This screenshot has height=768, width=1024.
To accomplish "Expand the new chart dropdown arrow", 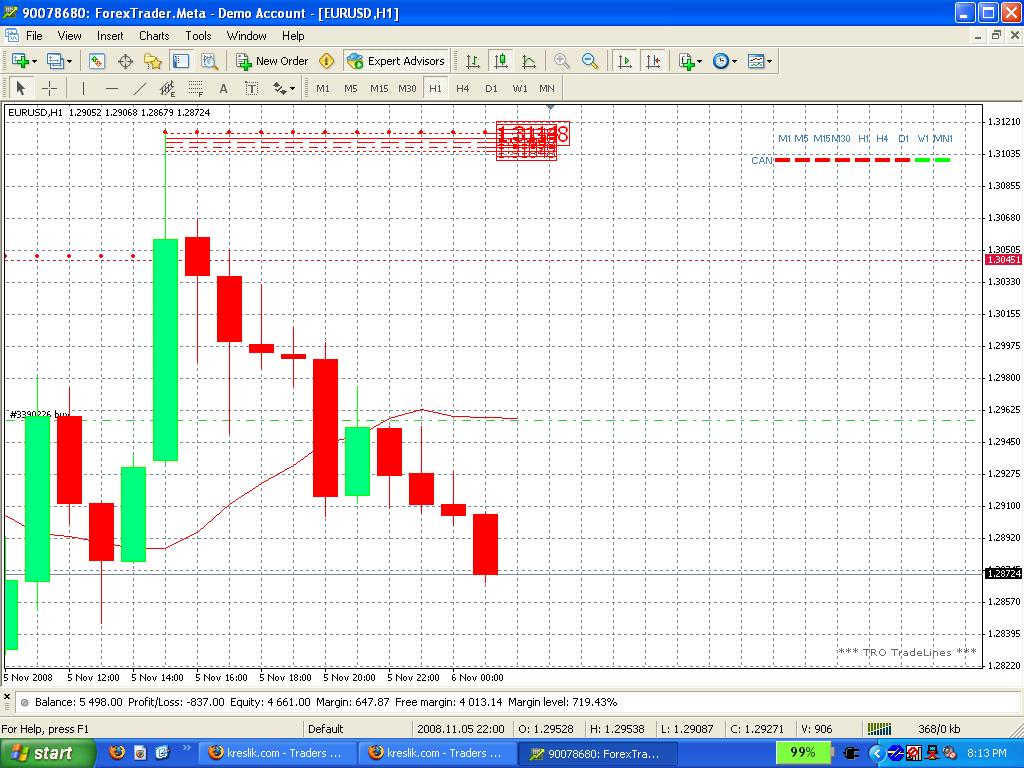I will click(x=35, y=61).
